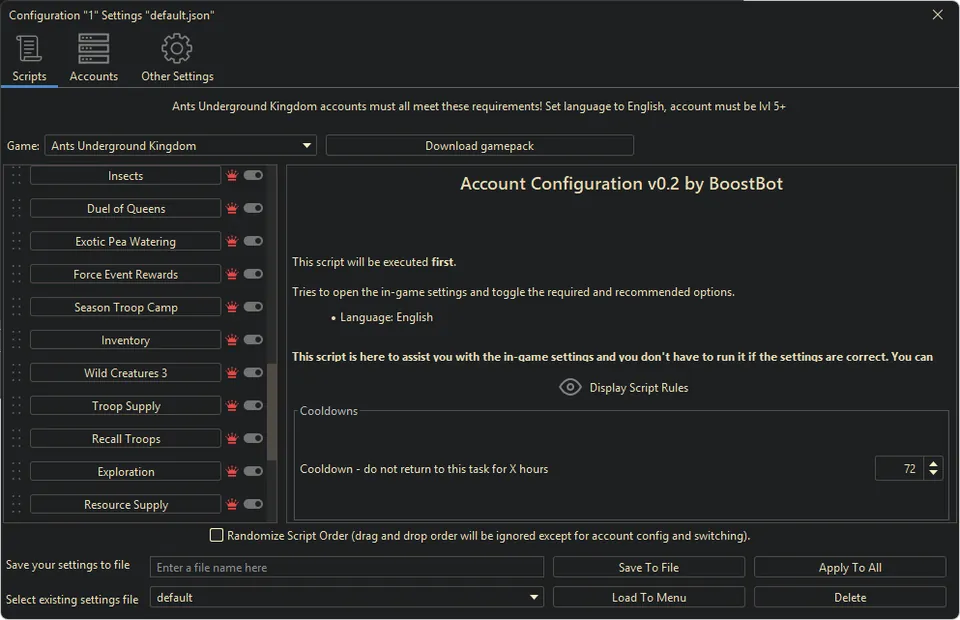Image resolution: width=960 pixels, height=620 pixels.
Task: Grab the drag handle of the Exploration row
Action: (x=17, y=471)
